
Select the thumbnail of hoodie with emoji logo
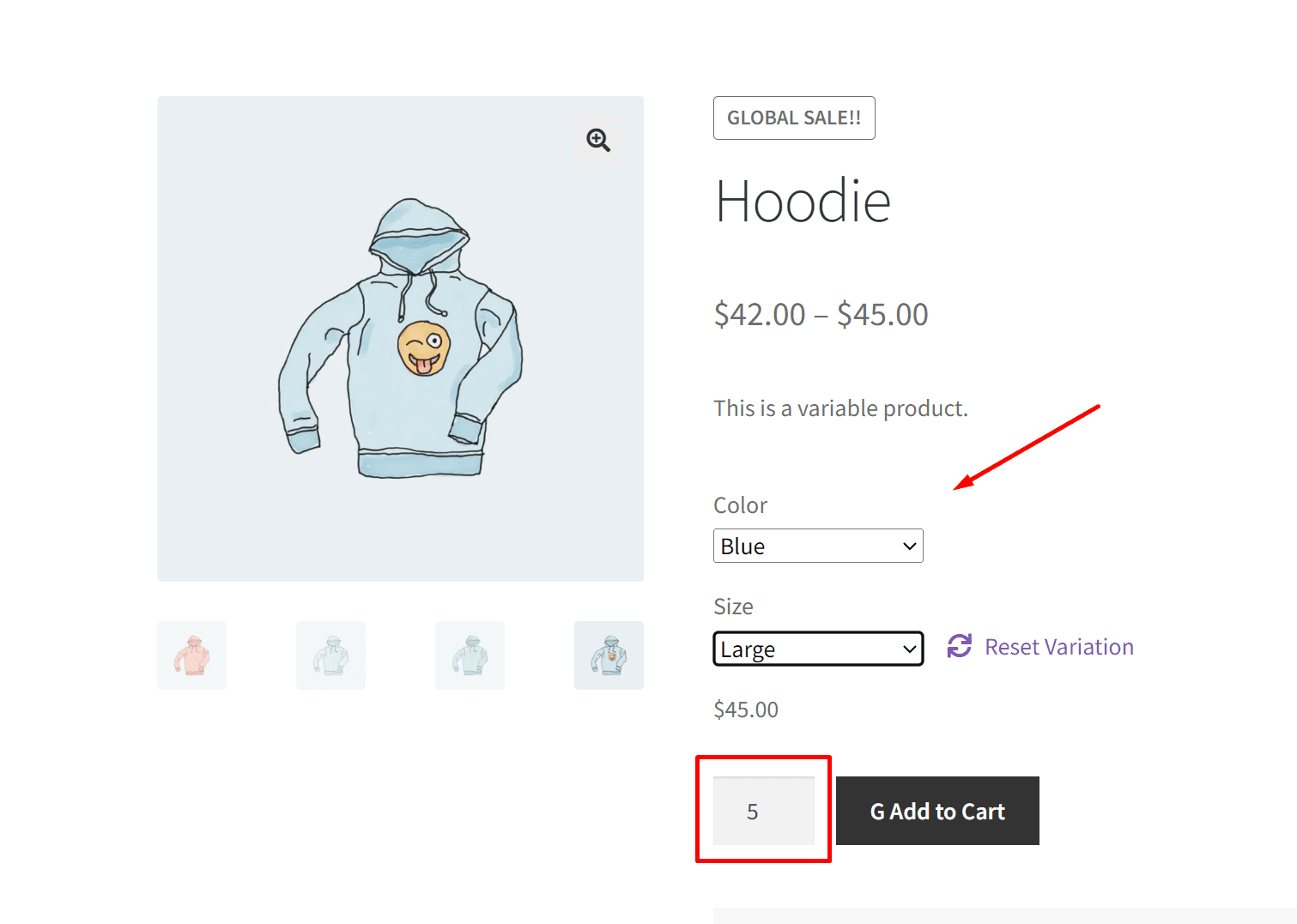(609, 655)
